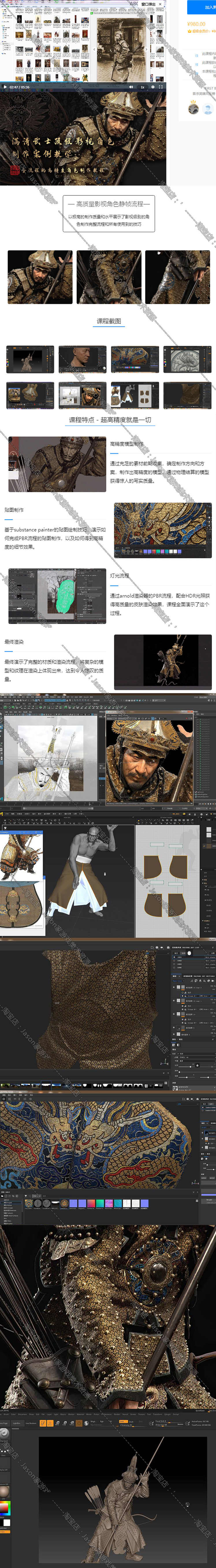Viewport: 216px width, 1568px height.
Task: Select the 窗口弹出 tab
Action: coord(148,4)
